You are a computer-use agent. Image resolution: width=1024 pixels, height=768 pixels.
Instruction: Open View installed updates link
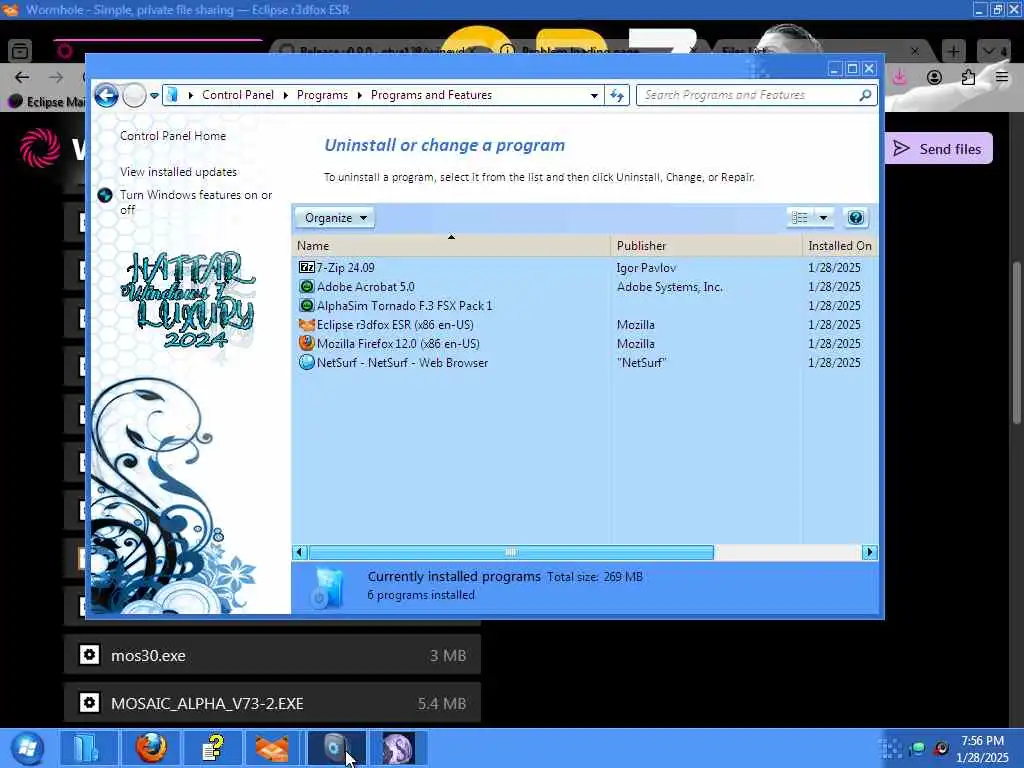178,172
